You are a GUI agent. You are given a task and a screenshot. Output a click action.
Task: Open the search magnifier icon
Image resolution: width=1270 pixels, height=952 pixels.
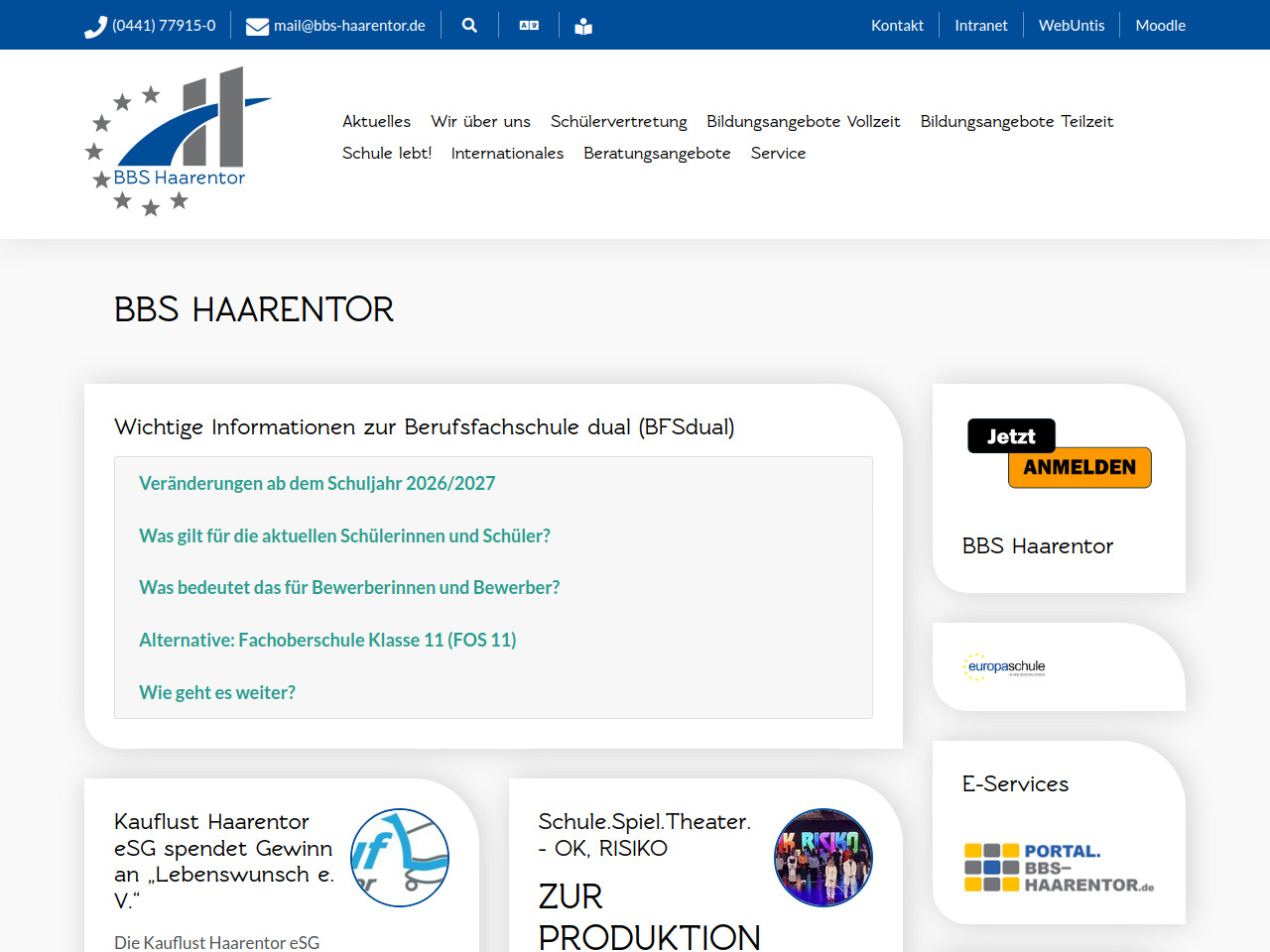click(469, 26)
